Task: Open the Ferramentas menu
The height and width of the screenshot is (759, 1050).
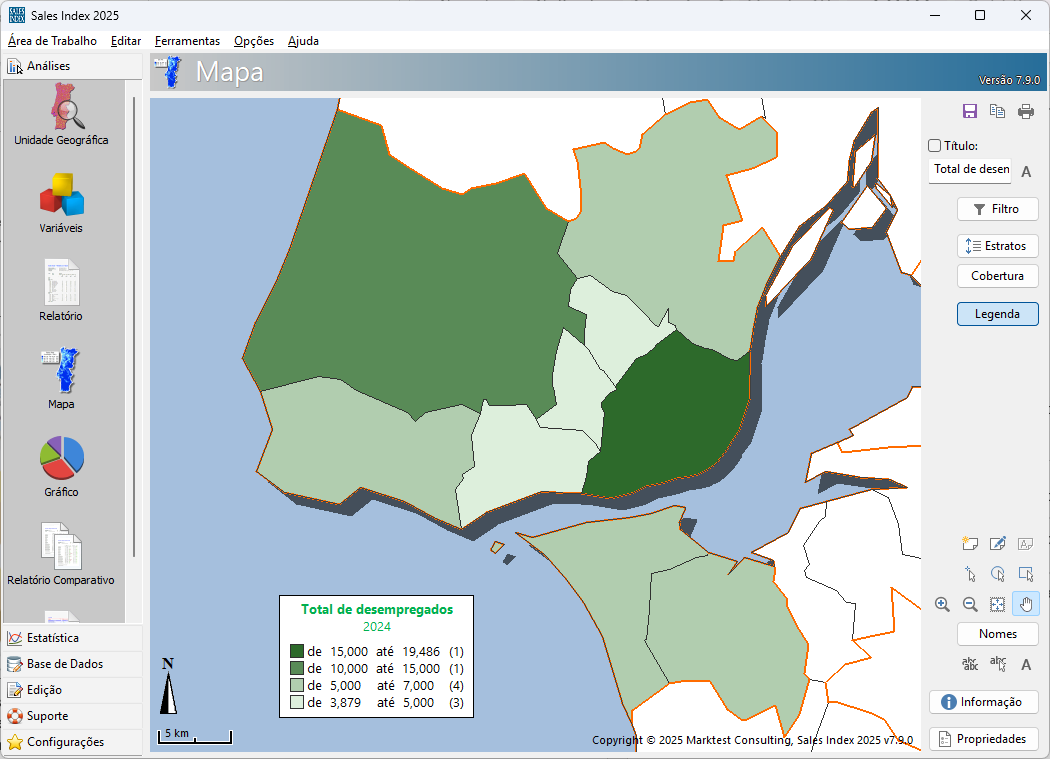Action: click(x=187, y=41)
